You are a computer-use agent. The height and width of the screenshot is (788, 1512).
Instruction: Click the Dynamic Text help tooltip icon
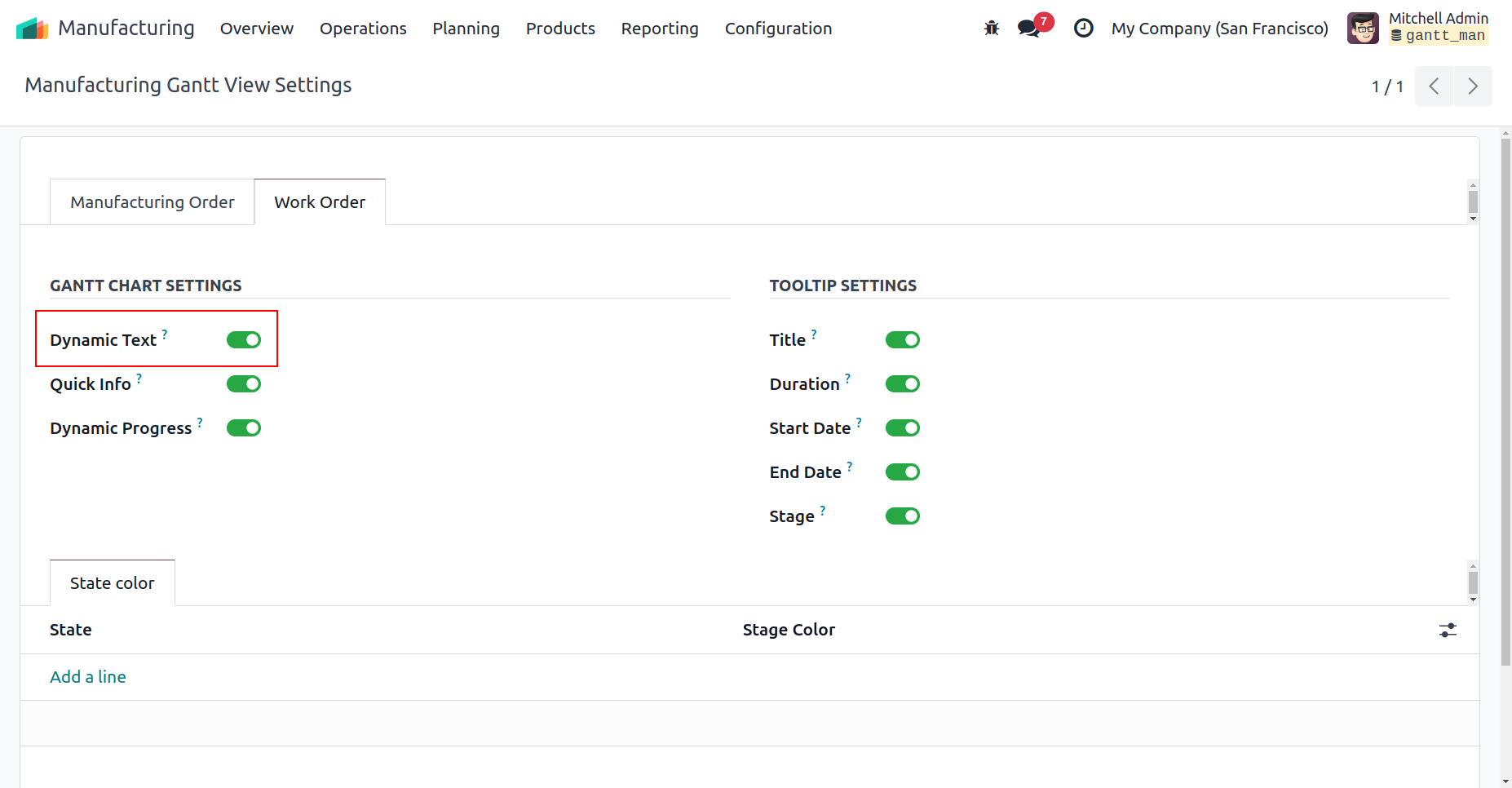(165, 334)
